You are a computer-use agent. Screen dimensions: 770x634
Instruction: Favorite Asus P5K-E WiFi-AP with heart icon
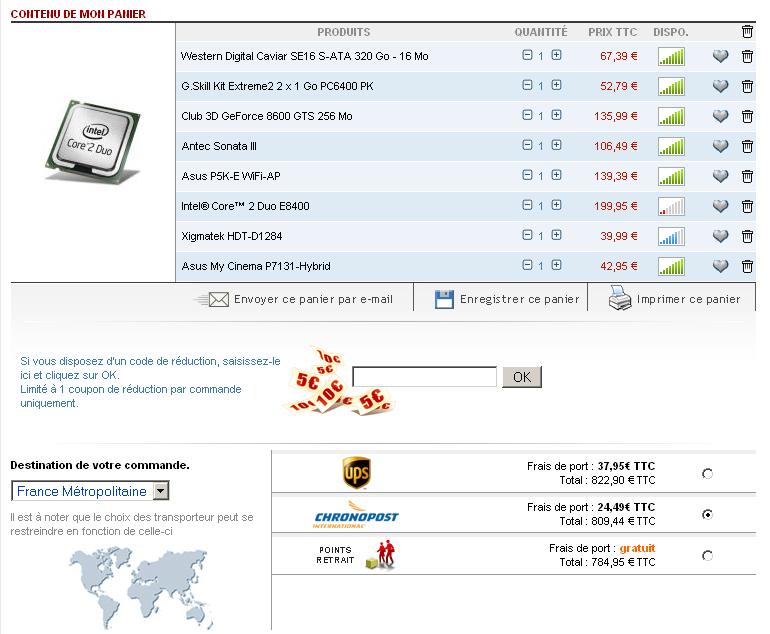(x=720, y=176)
